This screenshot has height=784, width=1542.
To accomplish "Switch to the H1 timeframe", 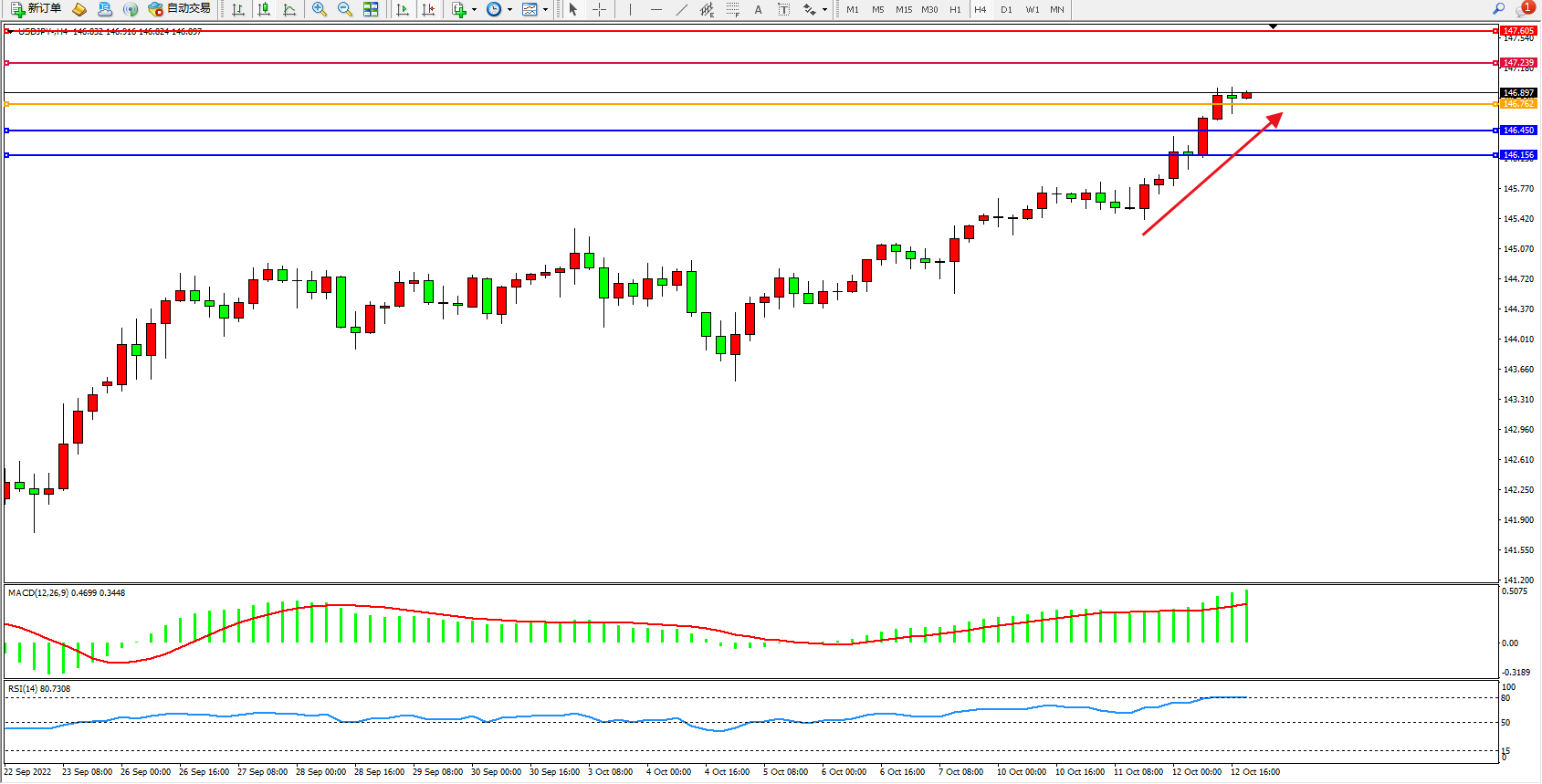I will [x=955, y=9].
